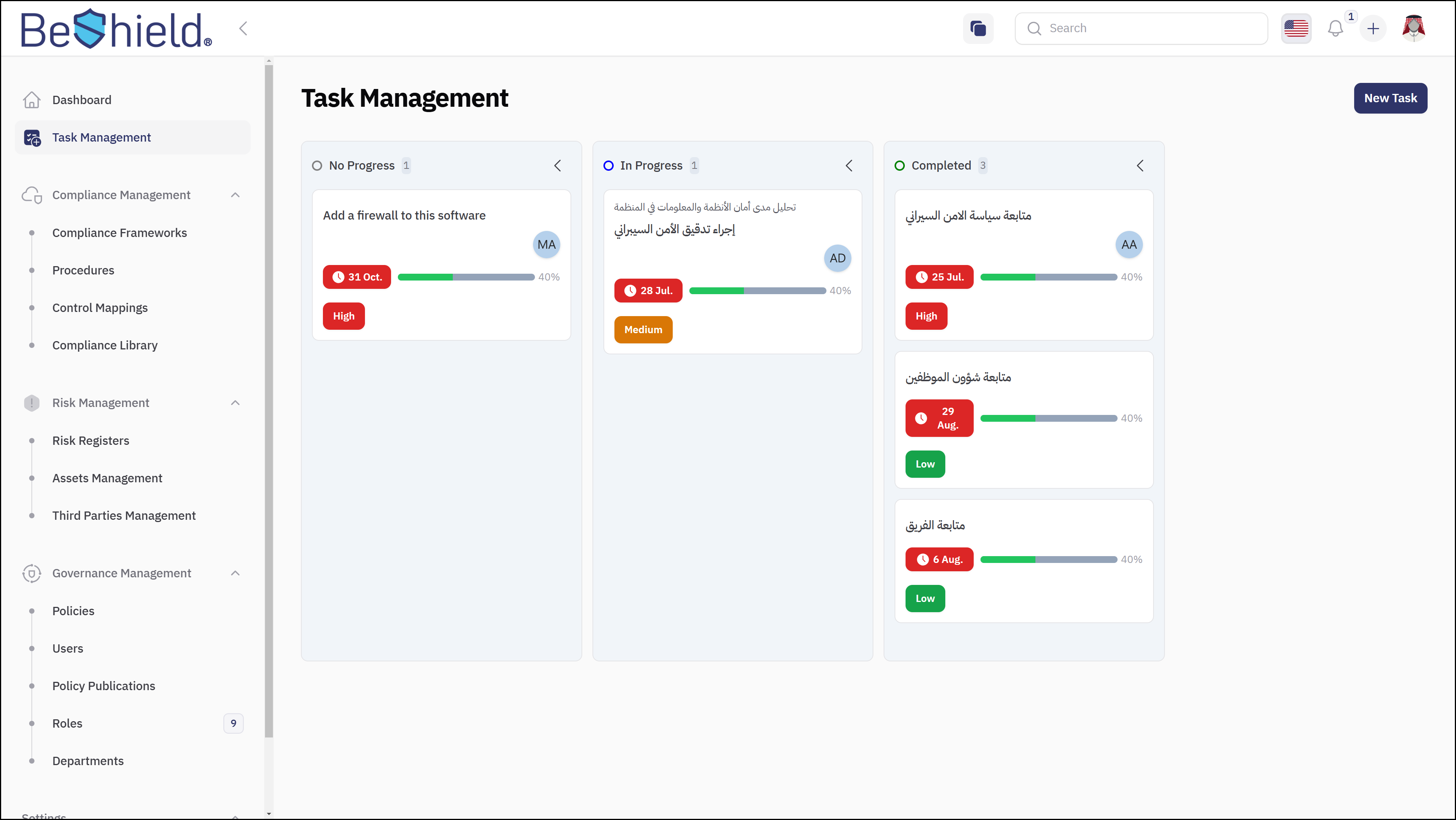
Task: Click the Medium priority tag
Action: coord(643,329)
